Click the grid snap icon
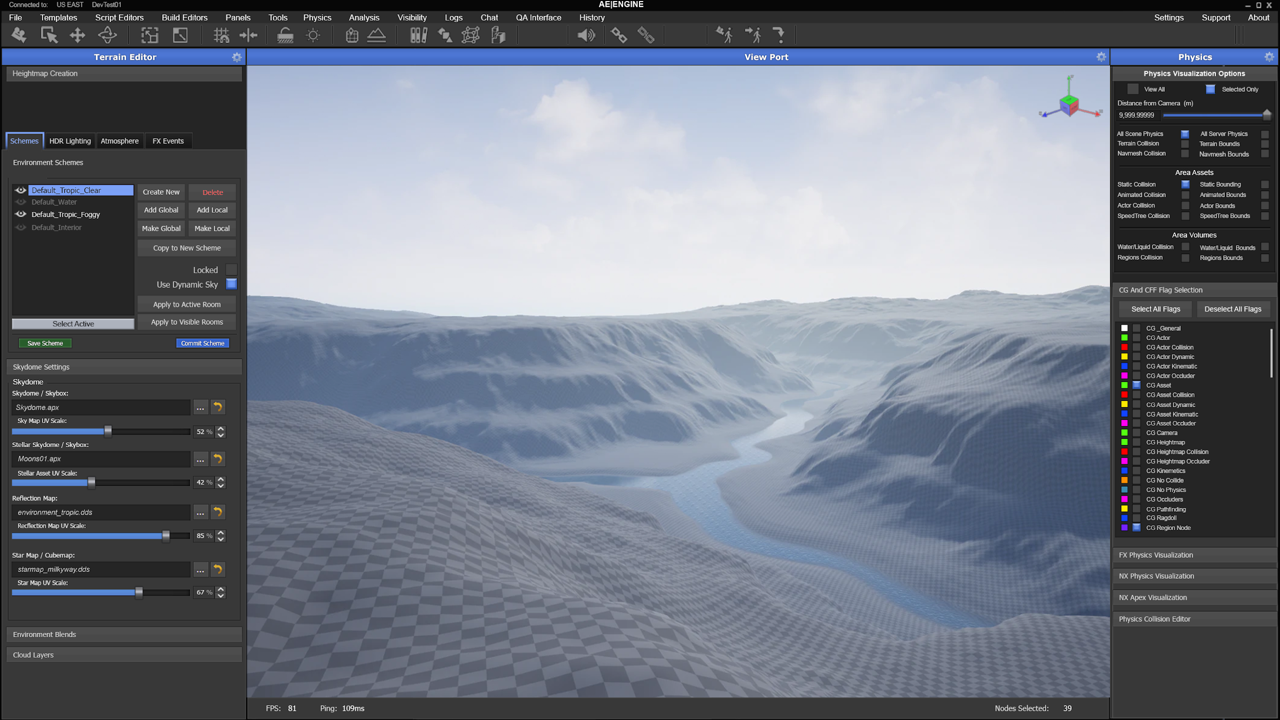Image resolution: width=1280 pixels, height=720 pixels. tap(221, 35)
